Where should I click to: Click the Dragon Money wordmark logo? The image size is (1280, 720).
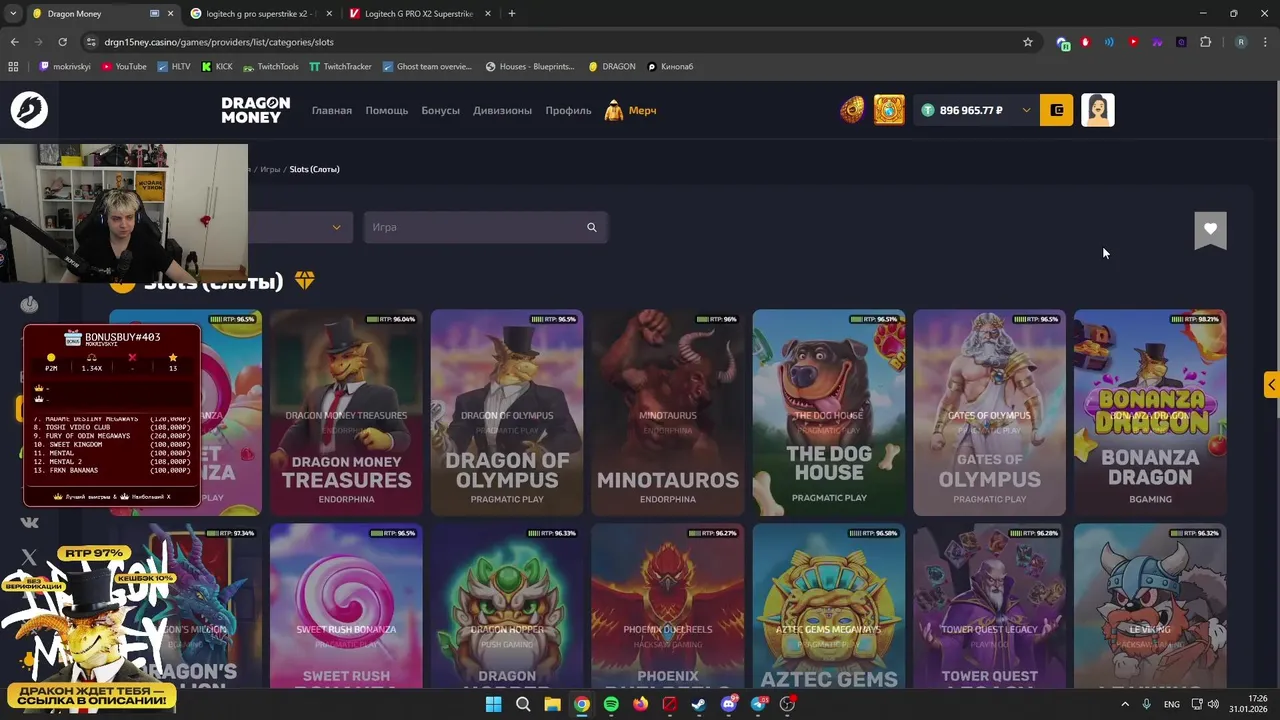pyautogui.click(x=256, y=110)
